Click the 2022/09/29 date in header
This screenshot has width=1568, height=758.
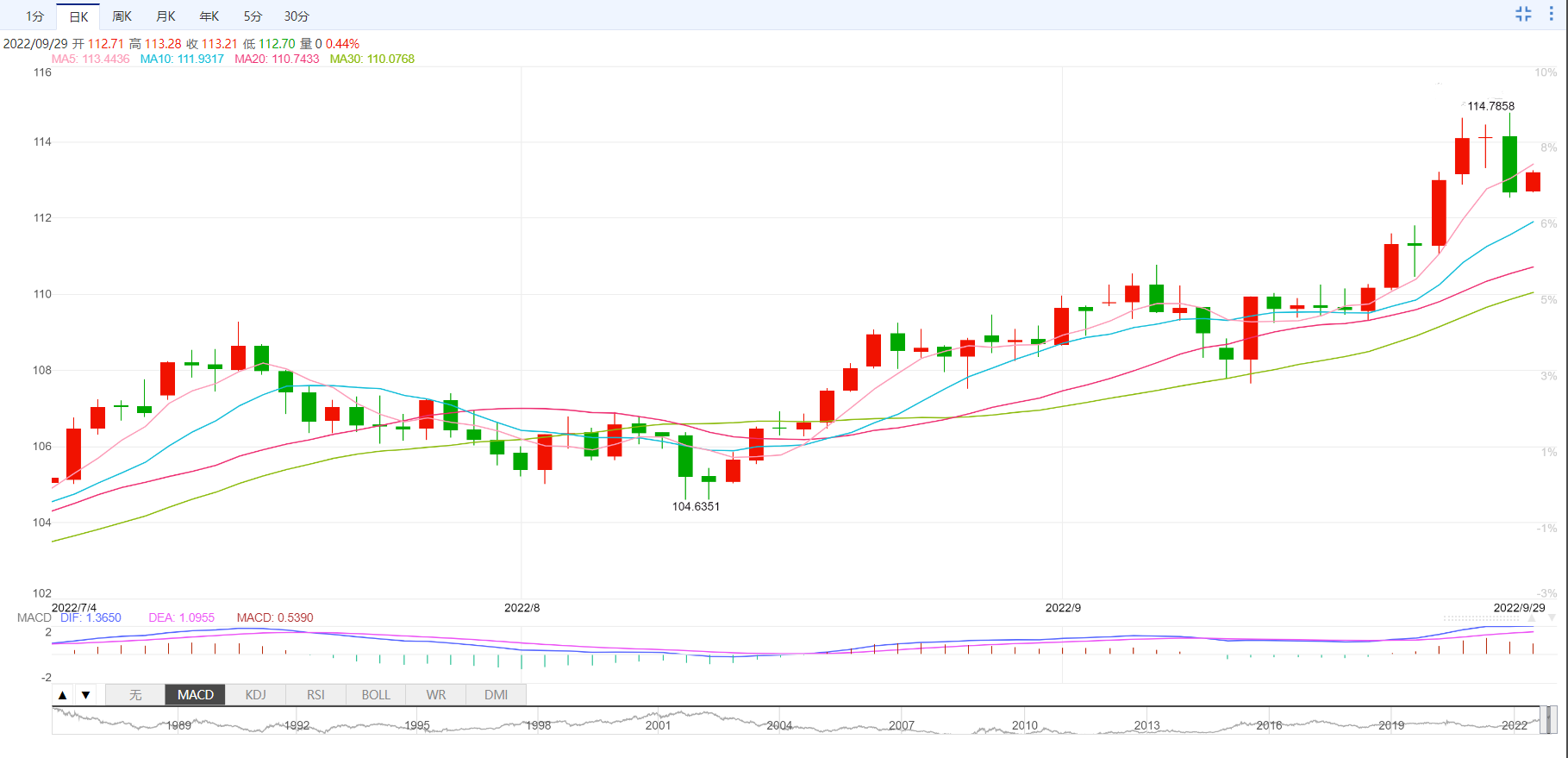(35, 44)
